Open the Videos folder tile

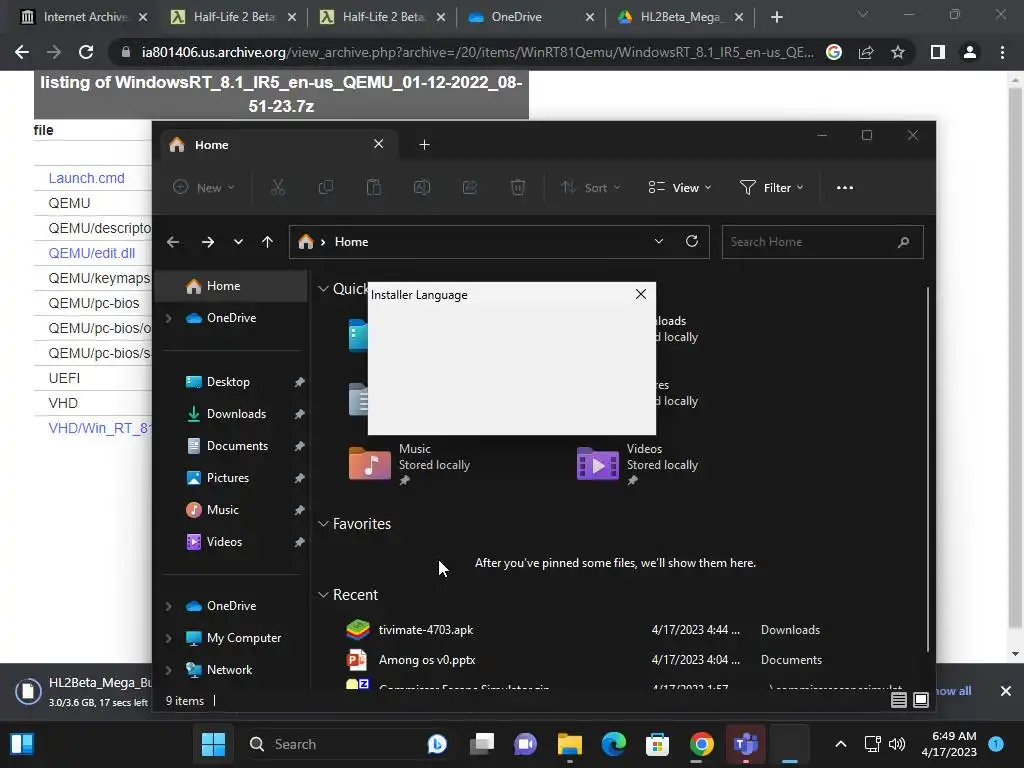click(638, 464)
